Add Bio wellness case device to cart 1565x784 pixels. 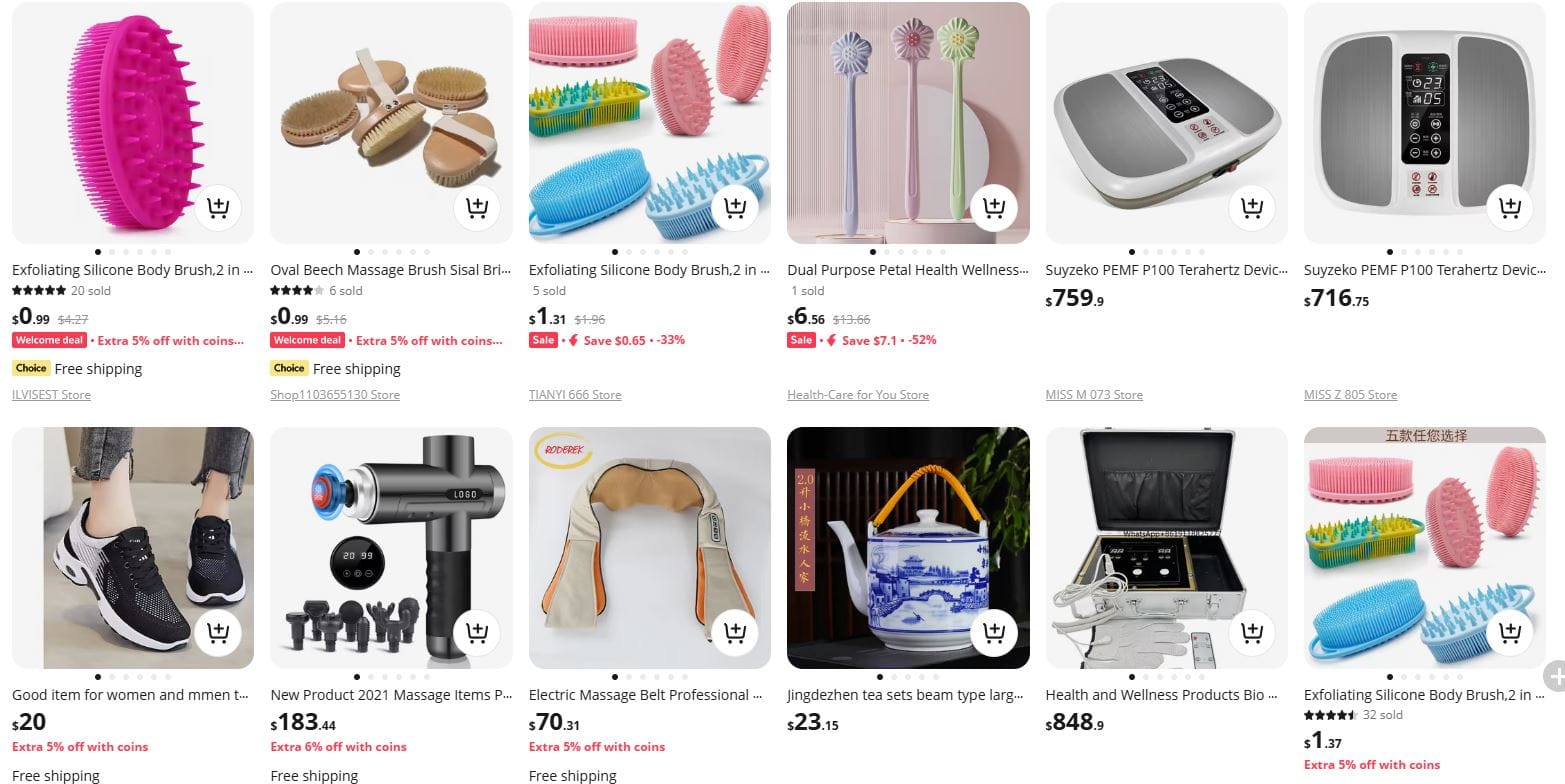(x=1252, y=633)
